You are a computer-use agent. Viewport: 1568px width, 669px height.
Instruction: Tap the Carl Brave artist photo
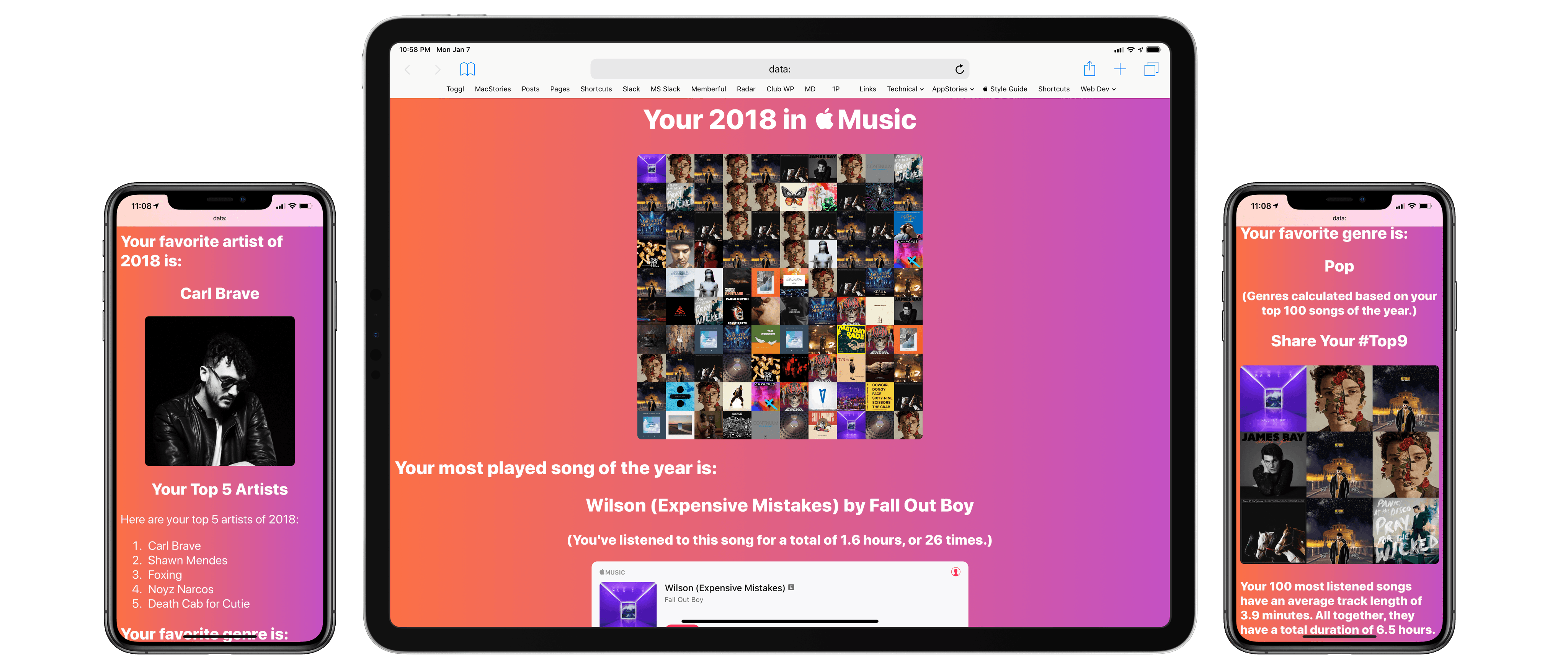(x=220, y=391)
